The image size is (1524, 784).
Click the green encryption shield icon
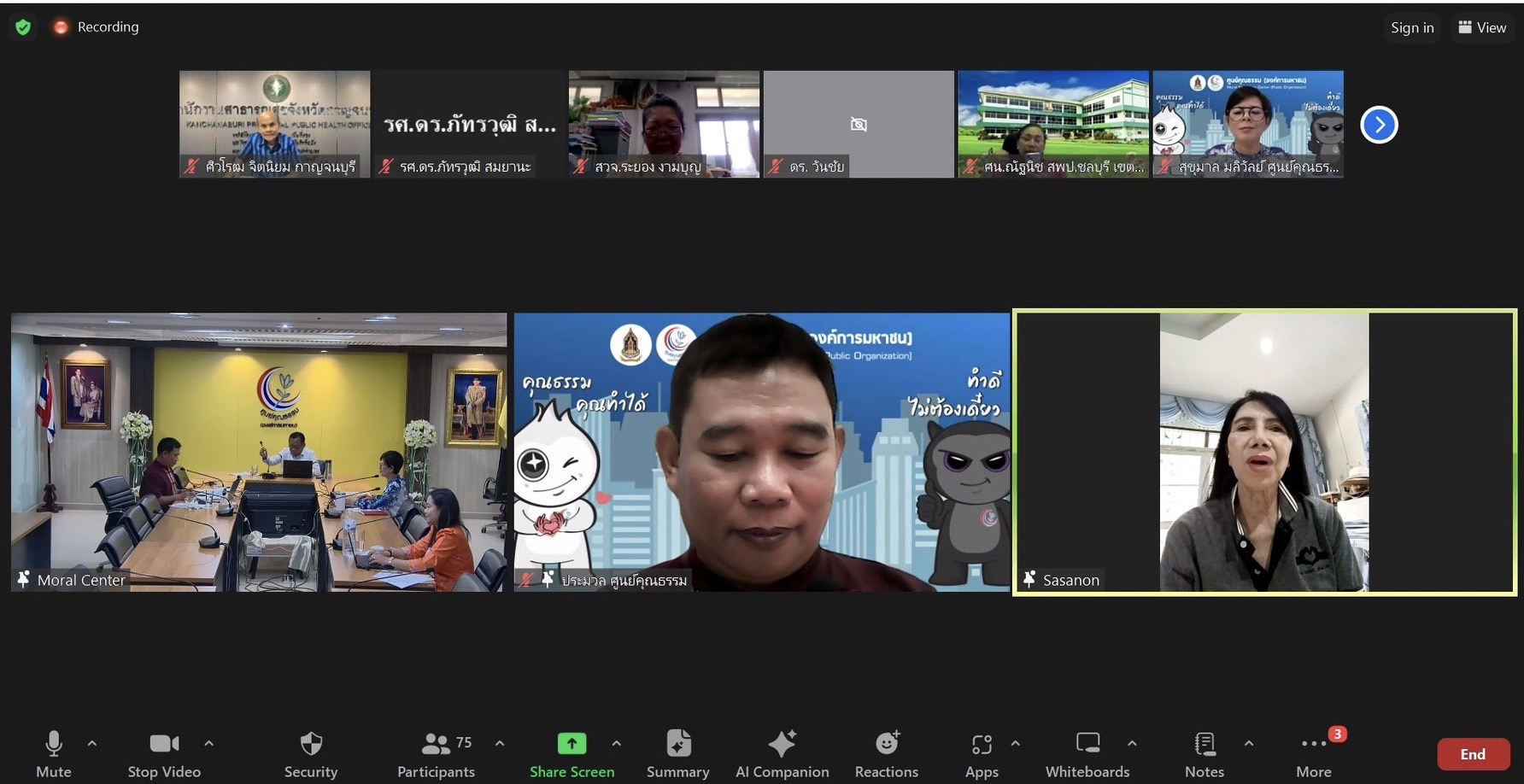click(x=23, y=27)
